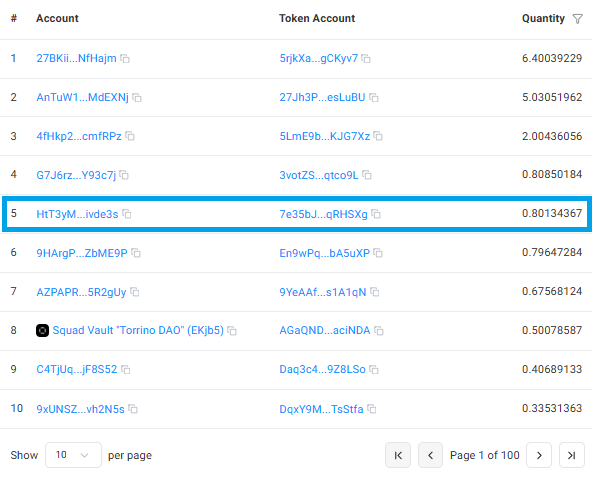Copy token account 7e35bJ...qRHSXg

376,214
